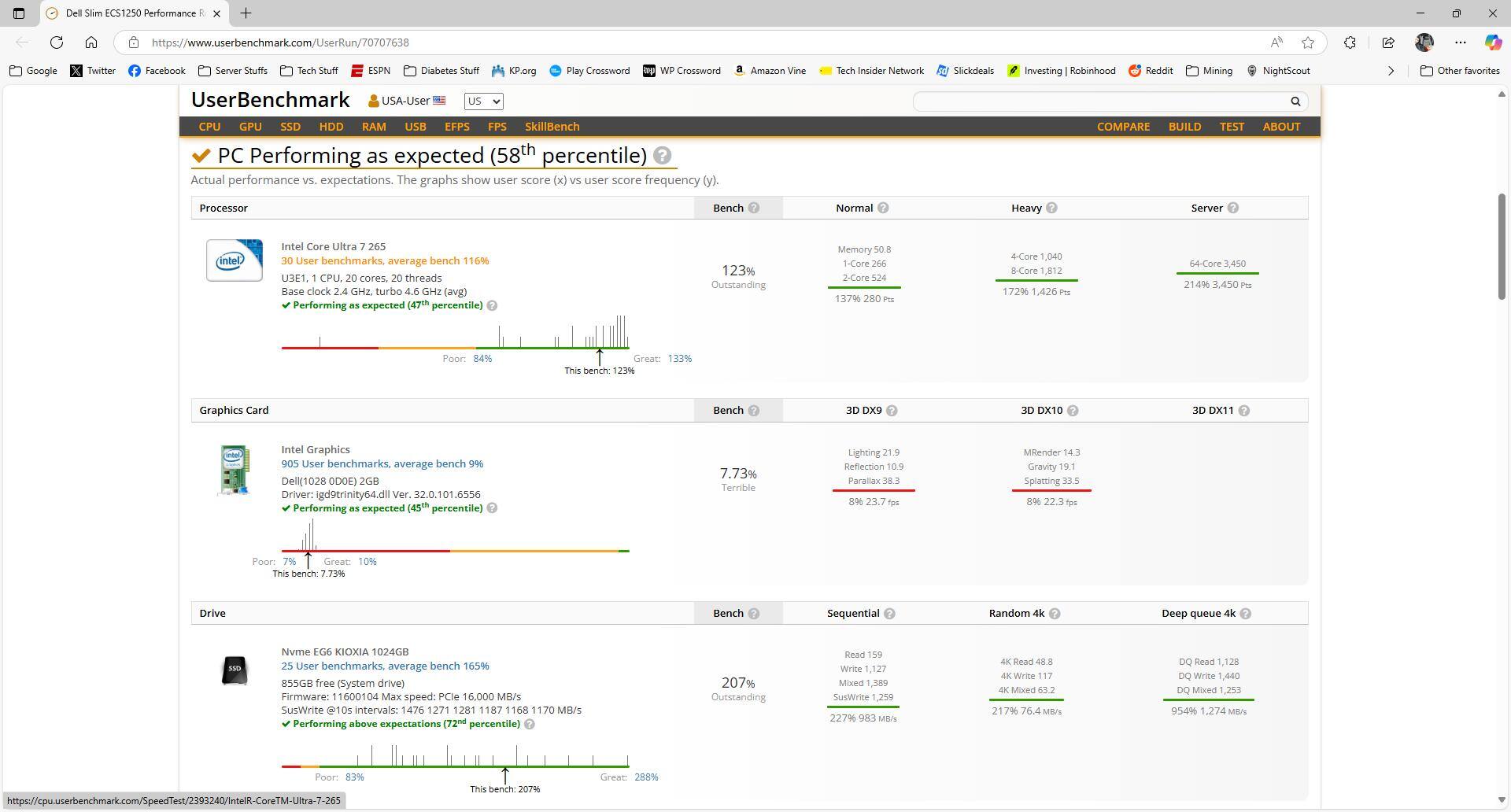Open the US country dropdown
The image size is (1511, 812).
(483, 101)
